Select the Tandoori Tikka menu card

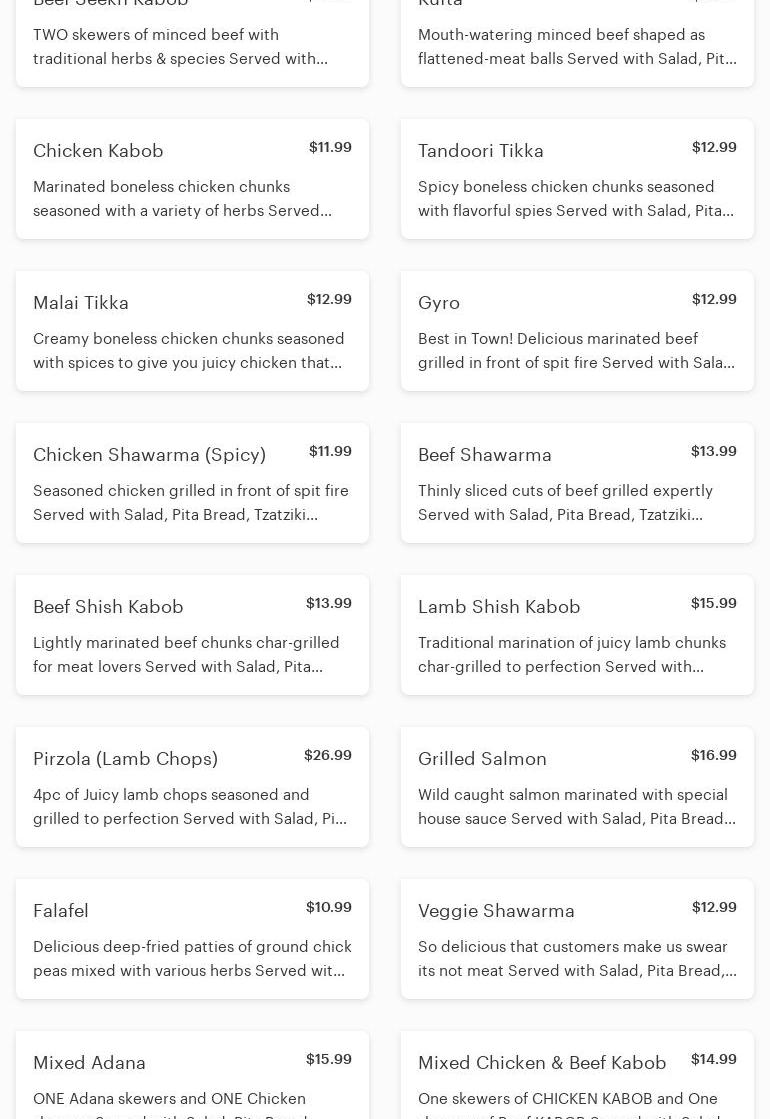coord(481,151)
